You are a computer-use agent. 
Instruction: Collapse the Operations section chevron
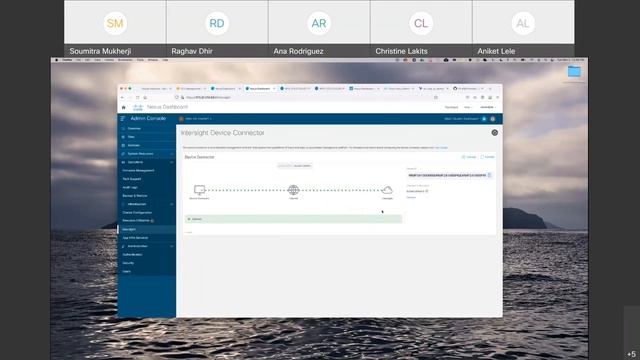(172, 162)
